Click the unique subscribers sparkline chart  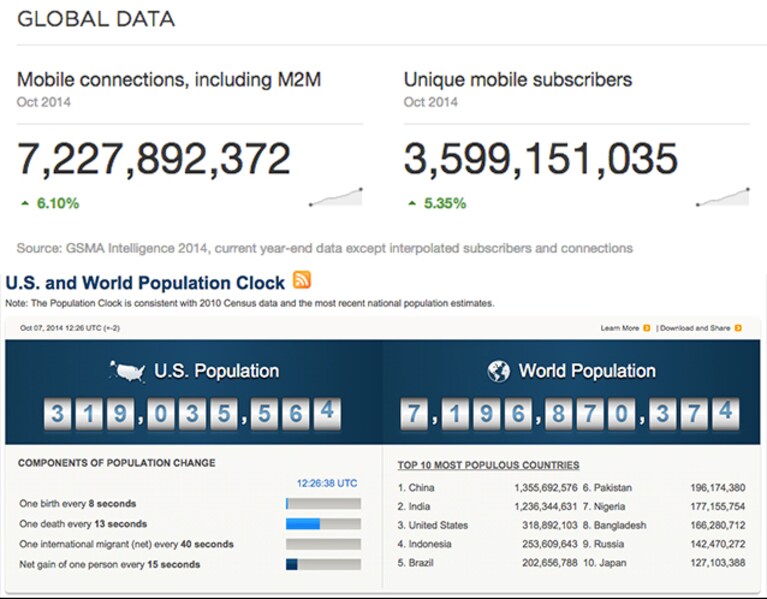coord(722,197)
